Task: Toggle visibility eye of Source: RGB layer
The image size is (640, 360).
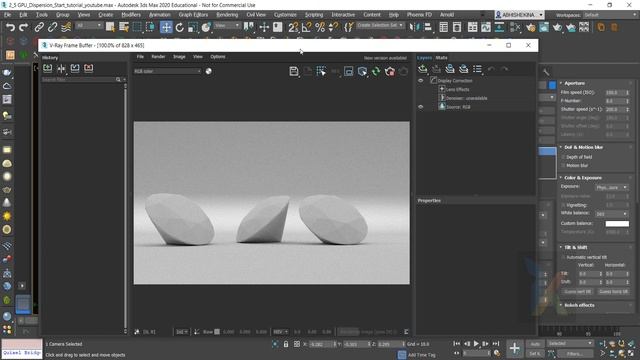Action: 420,107
